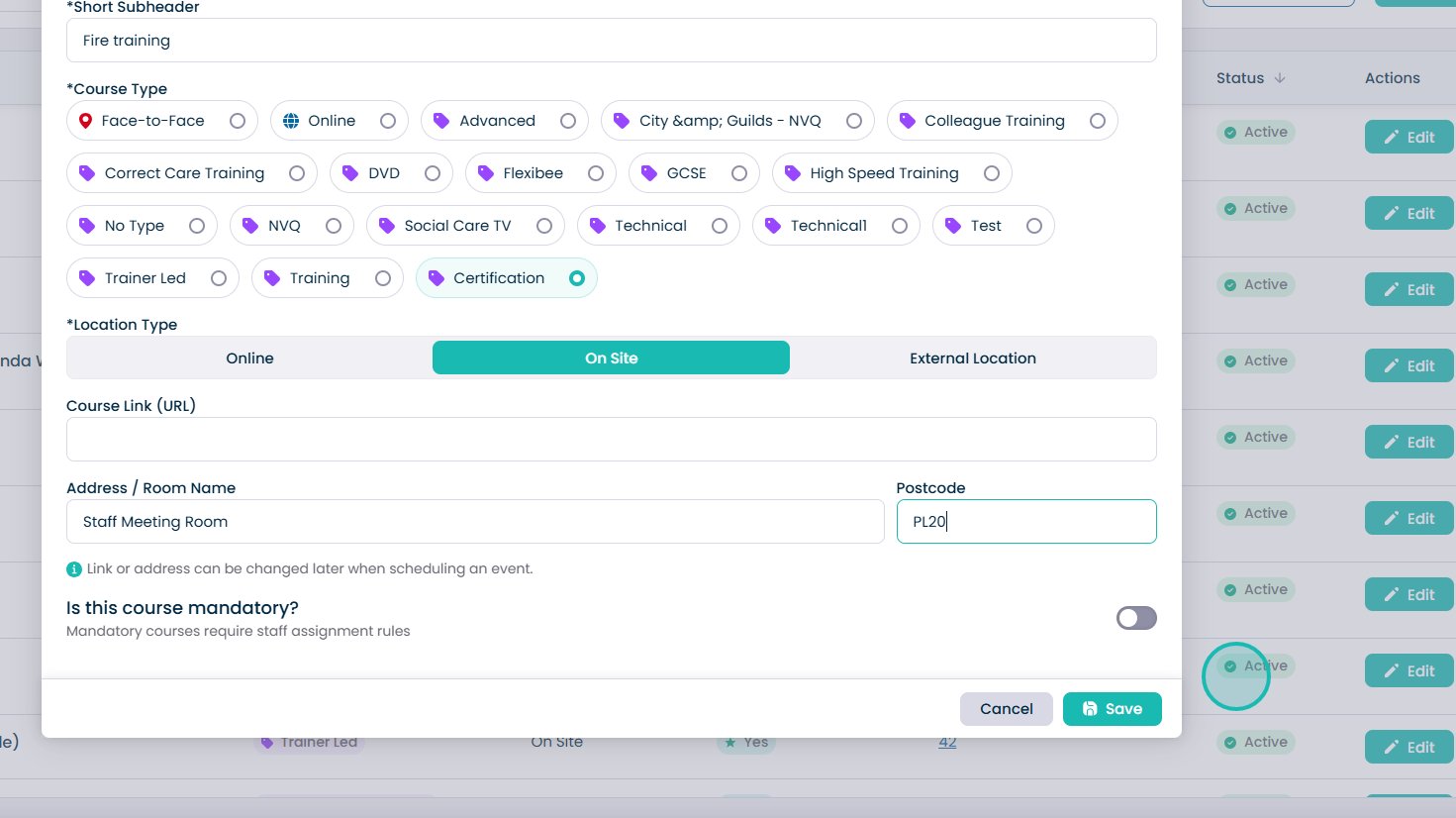This screenshot has width=1456, height=818.
Task: Choose the City & Guilds - NVQ radio
Action: (854, 121)
